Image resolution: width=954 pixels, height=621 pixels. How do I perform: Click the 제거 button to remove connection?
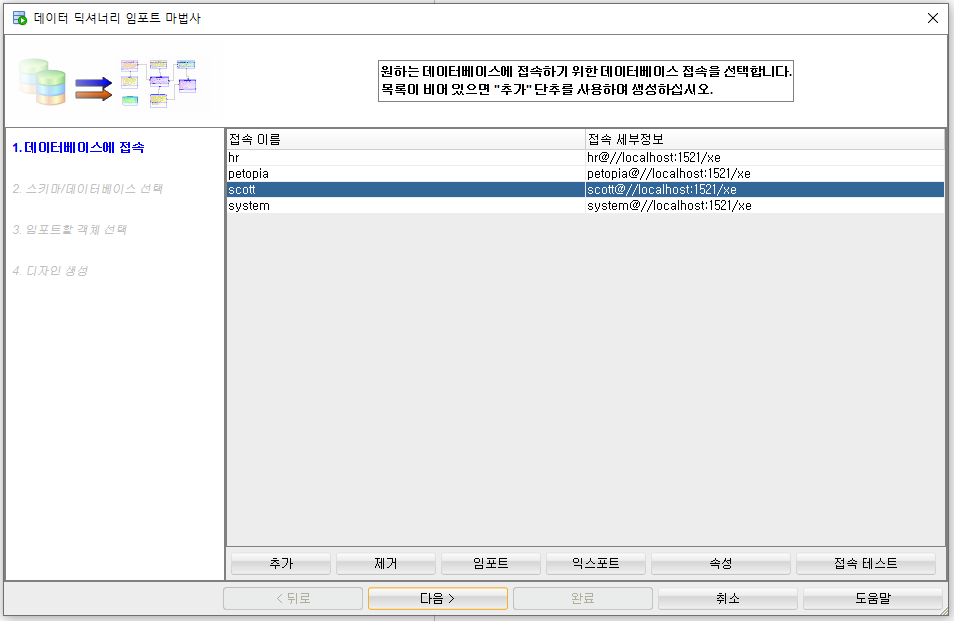[386, 563]
